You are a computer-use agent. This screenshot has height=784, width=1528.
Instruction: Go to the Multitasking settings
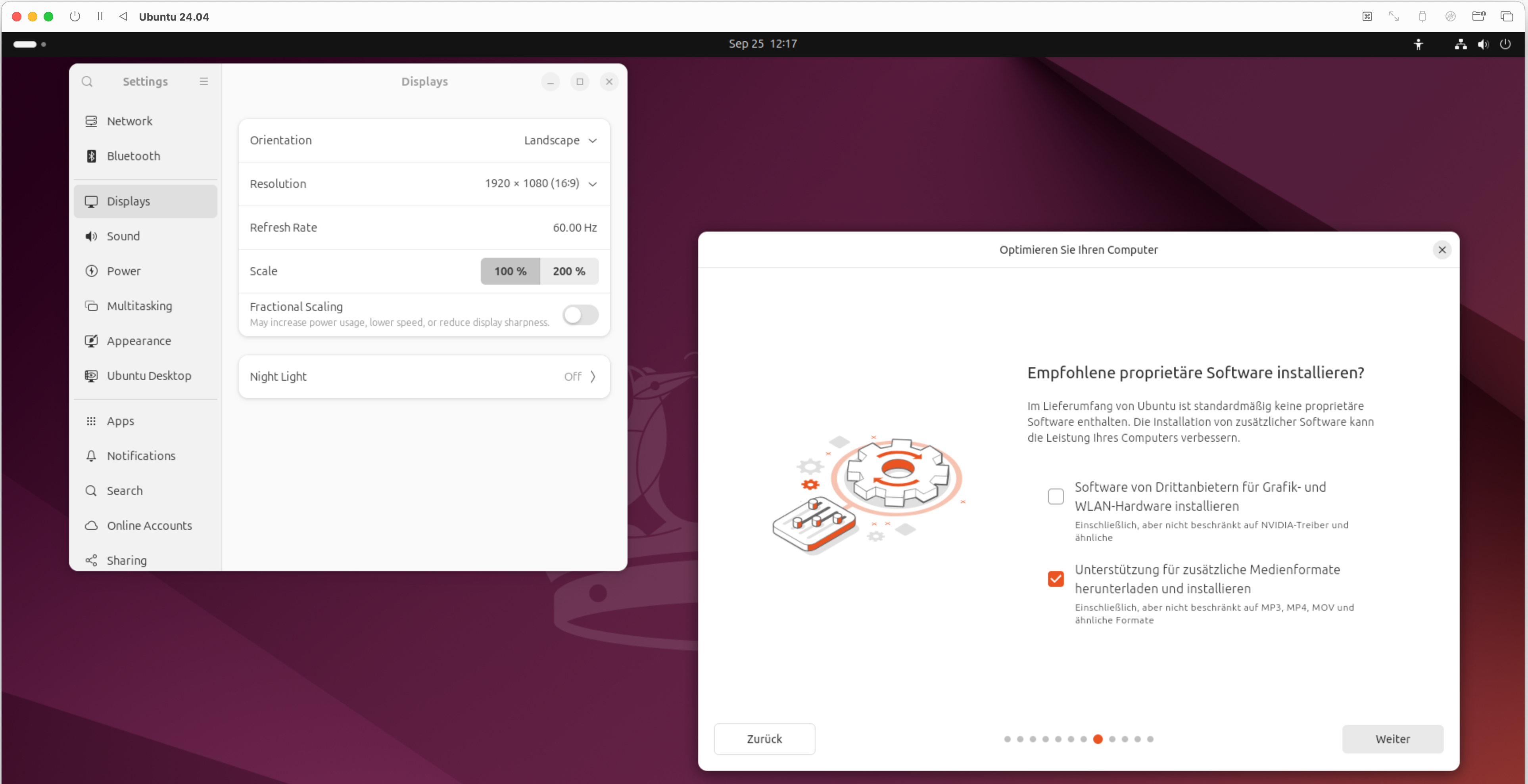click(x=145, y=306)
